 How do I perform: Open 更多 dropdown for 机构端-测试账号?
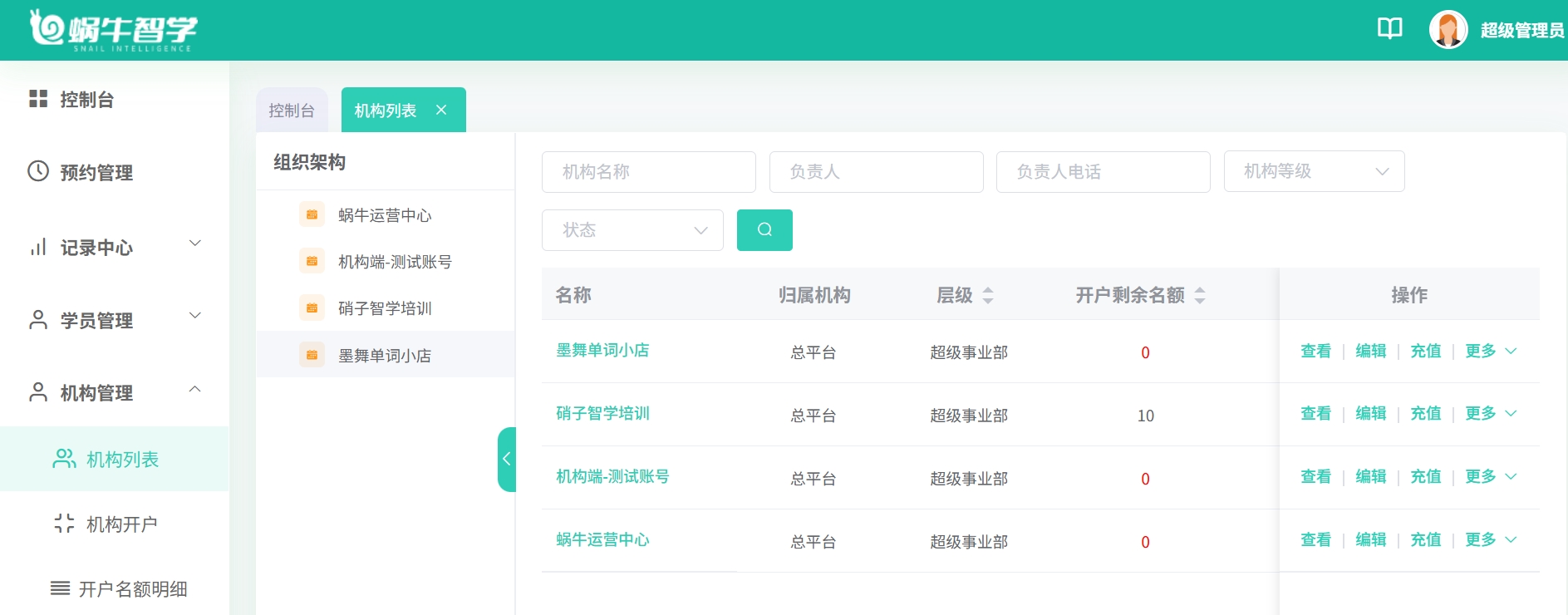tap(1491, 476)
